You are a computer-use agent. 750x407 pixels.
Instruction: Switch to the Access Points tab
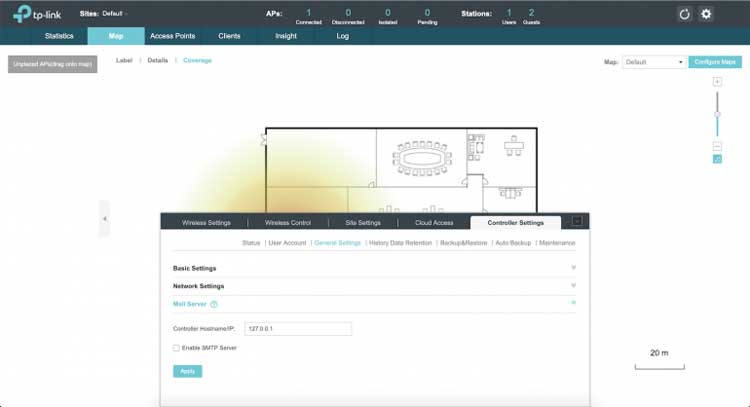click(x=173, y=36)
